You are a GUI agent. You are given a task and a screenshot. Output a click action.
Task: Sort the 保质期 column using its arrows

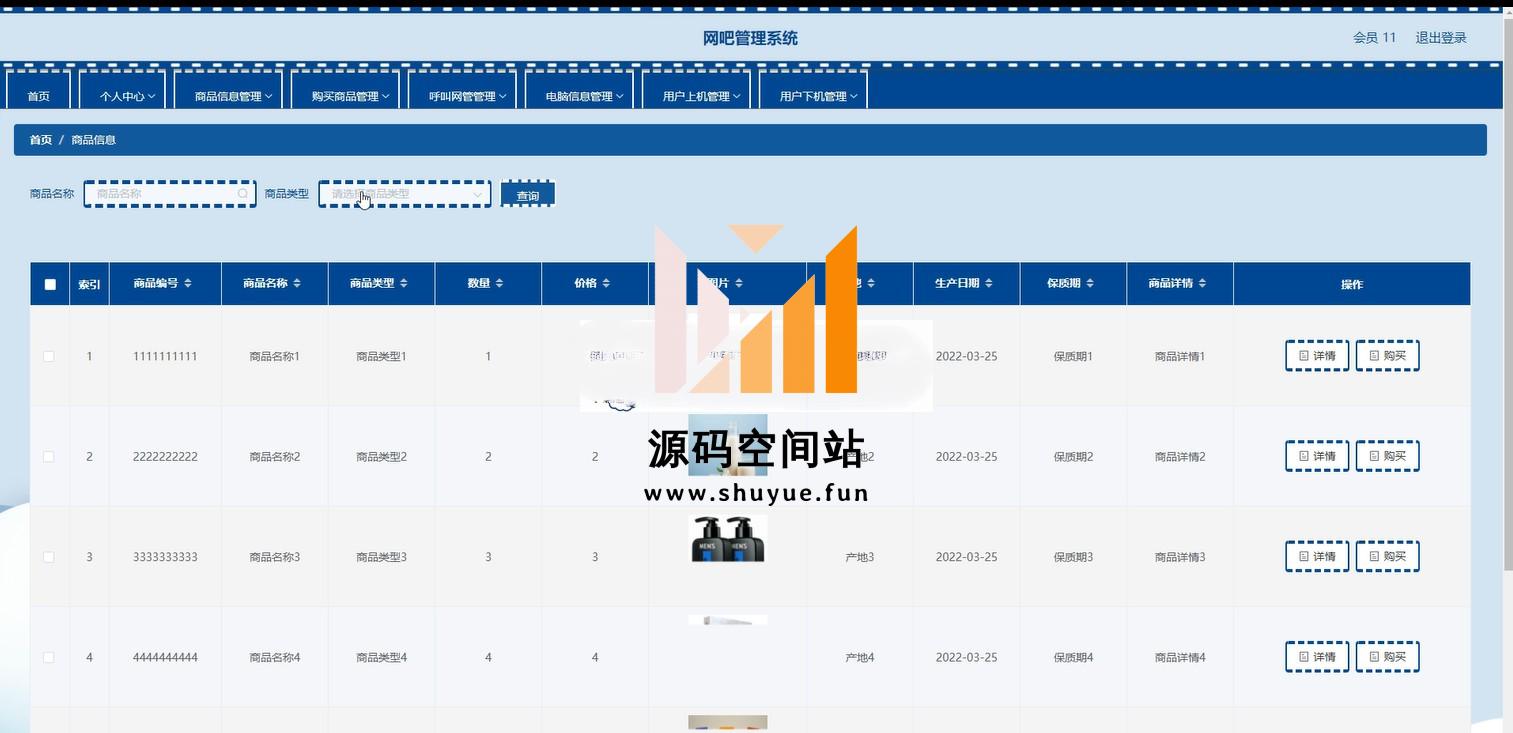(x=1090, y=284)
